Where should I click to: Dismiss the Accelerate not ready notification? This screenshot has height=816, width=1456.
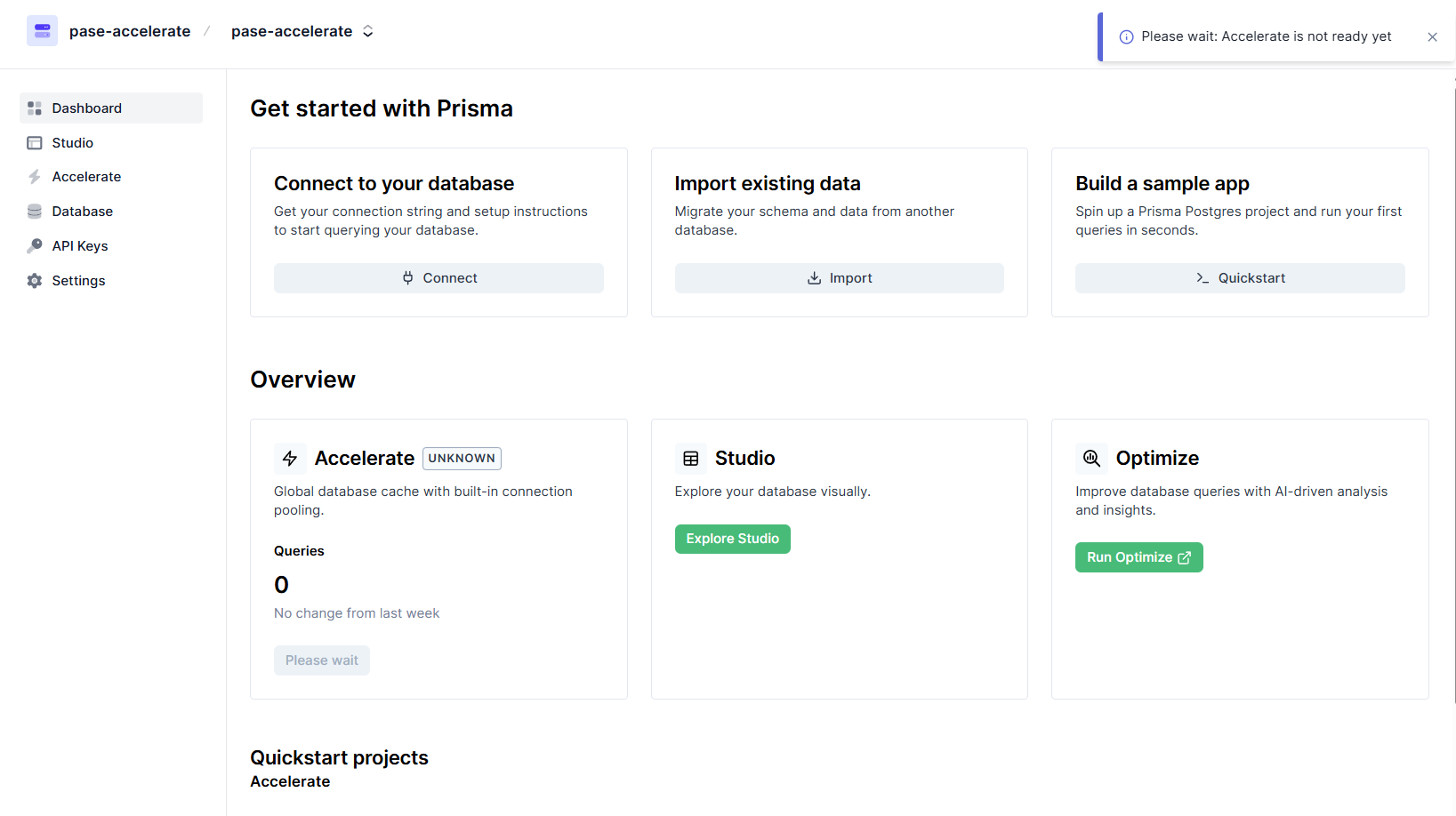tap(1432, 37)
